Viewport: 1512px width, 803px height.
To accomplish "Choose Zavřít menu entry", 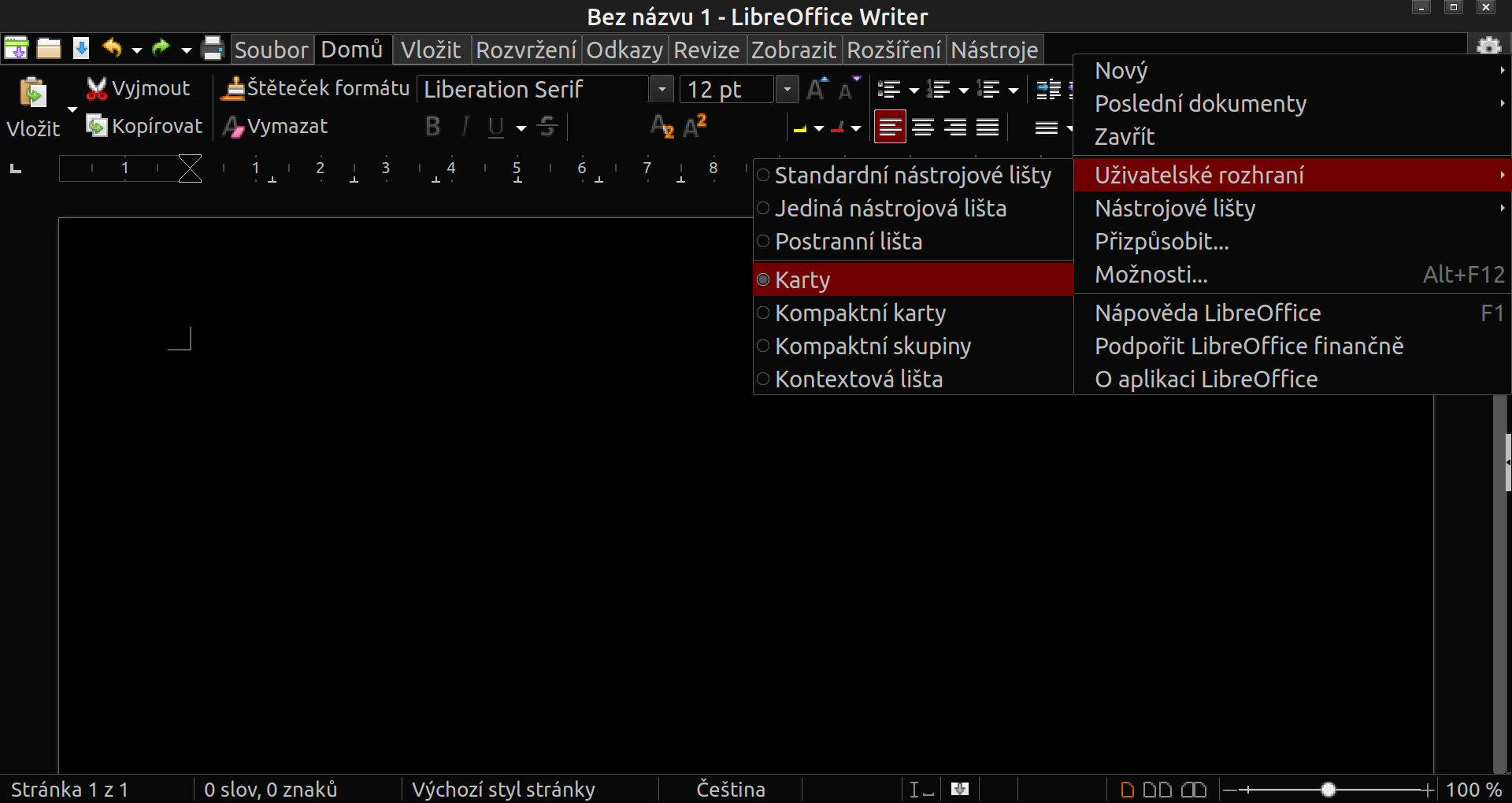I will click(1292, 136).
